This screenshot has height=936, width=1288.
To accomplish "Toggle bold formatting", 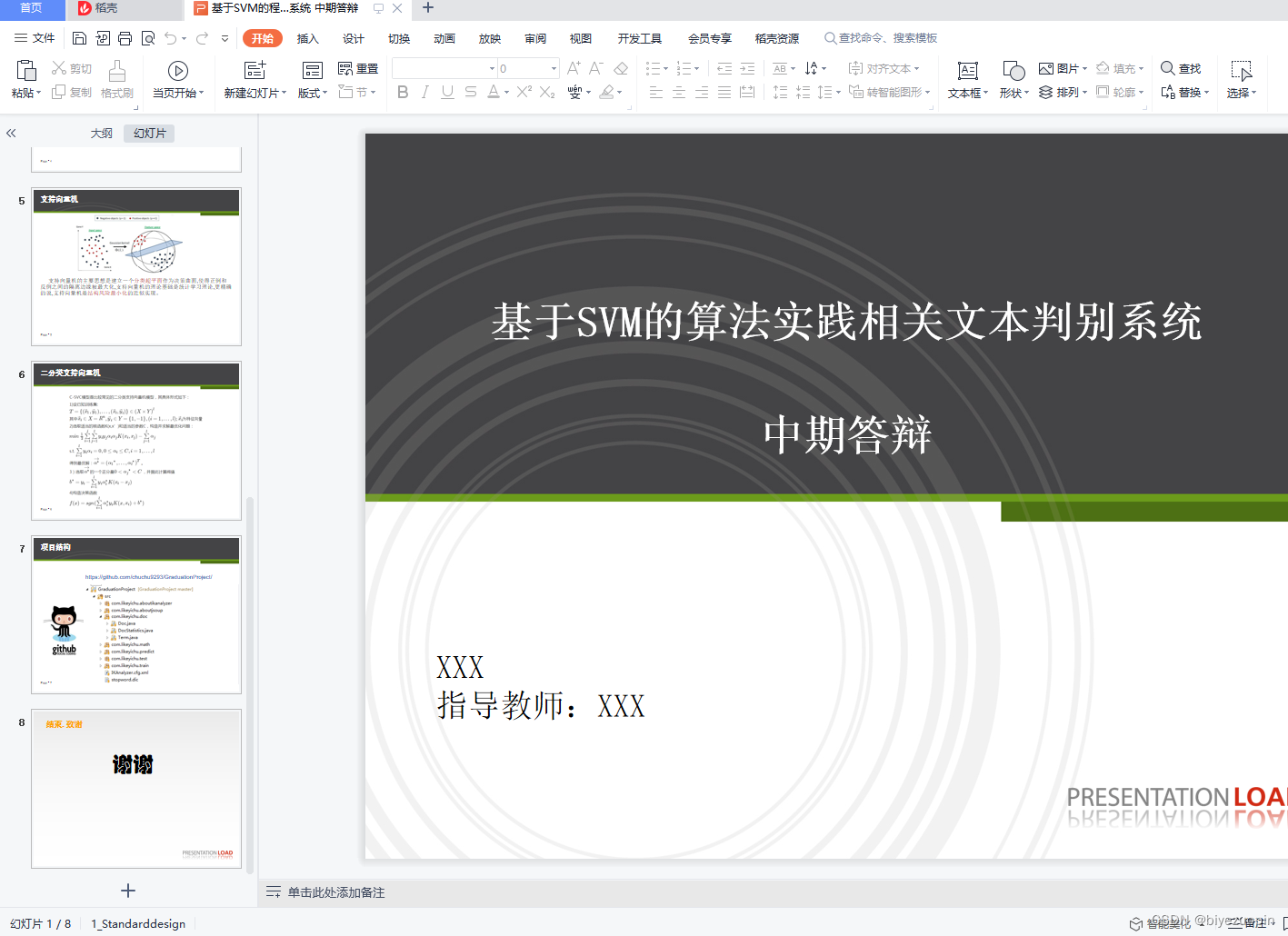I will coord(403,92).
